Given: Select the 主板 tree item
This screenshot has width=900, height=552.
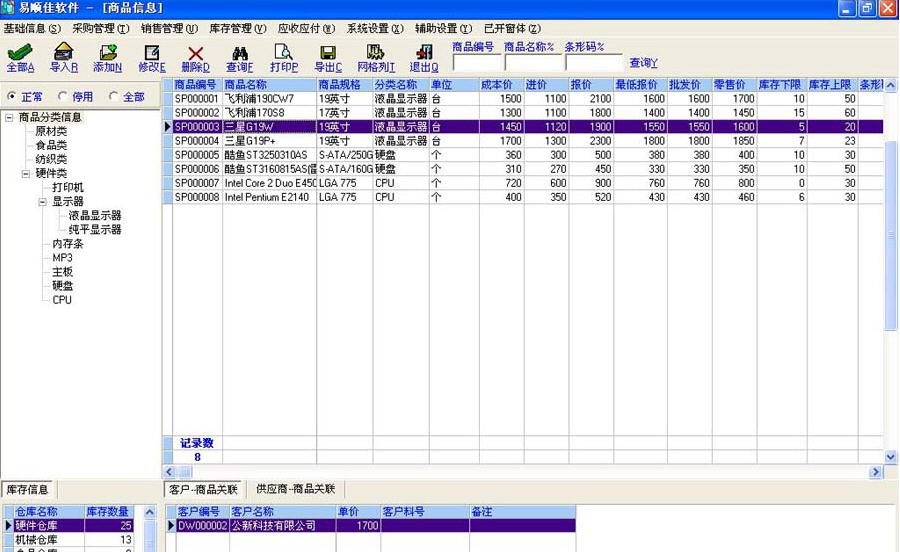Looking at the screenshot, I should pyautogui.click(x=62, y=271).
